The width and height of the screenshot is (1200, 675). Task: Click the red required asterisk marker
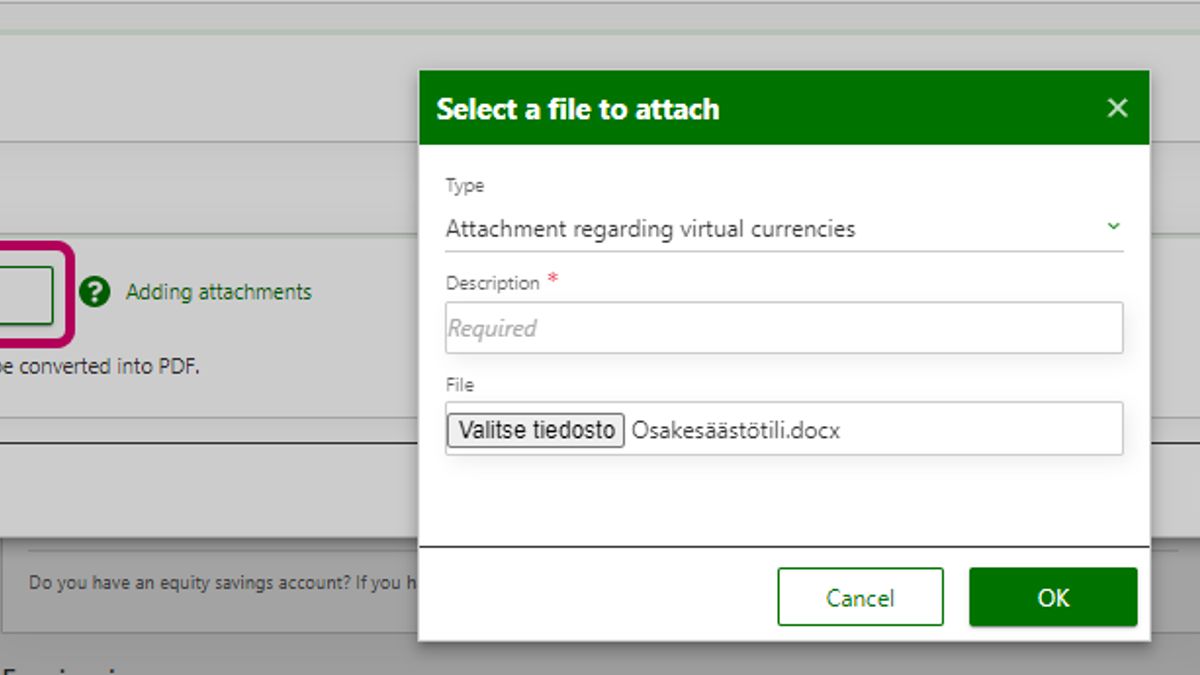(552, 281)
